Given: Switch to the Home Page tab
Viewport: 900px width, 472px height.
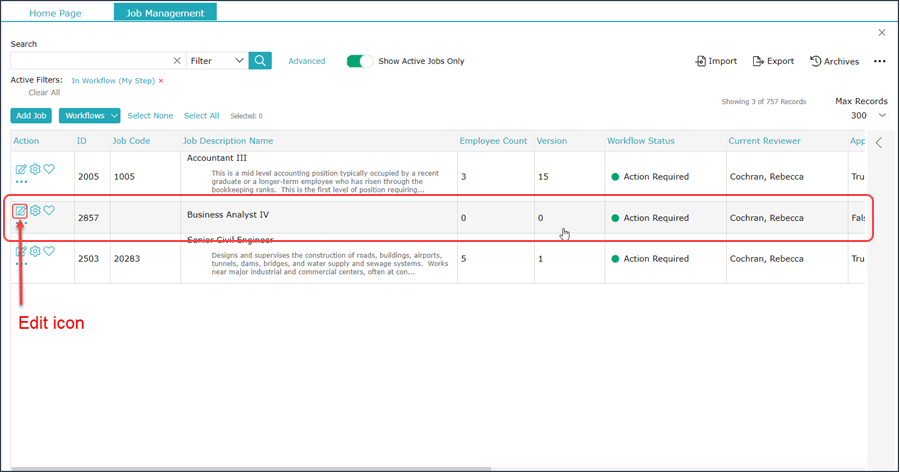Looking at the screenshot, I should [55, 13].
